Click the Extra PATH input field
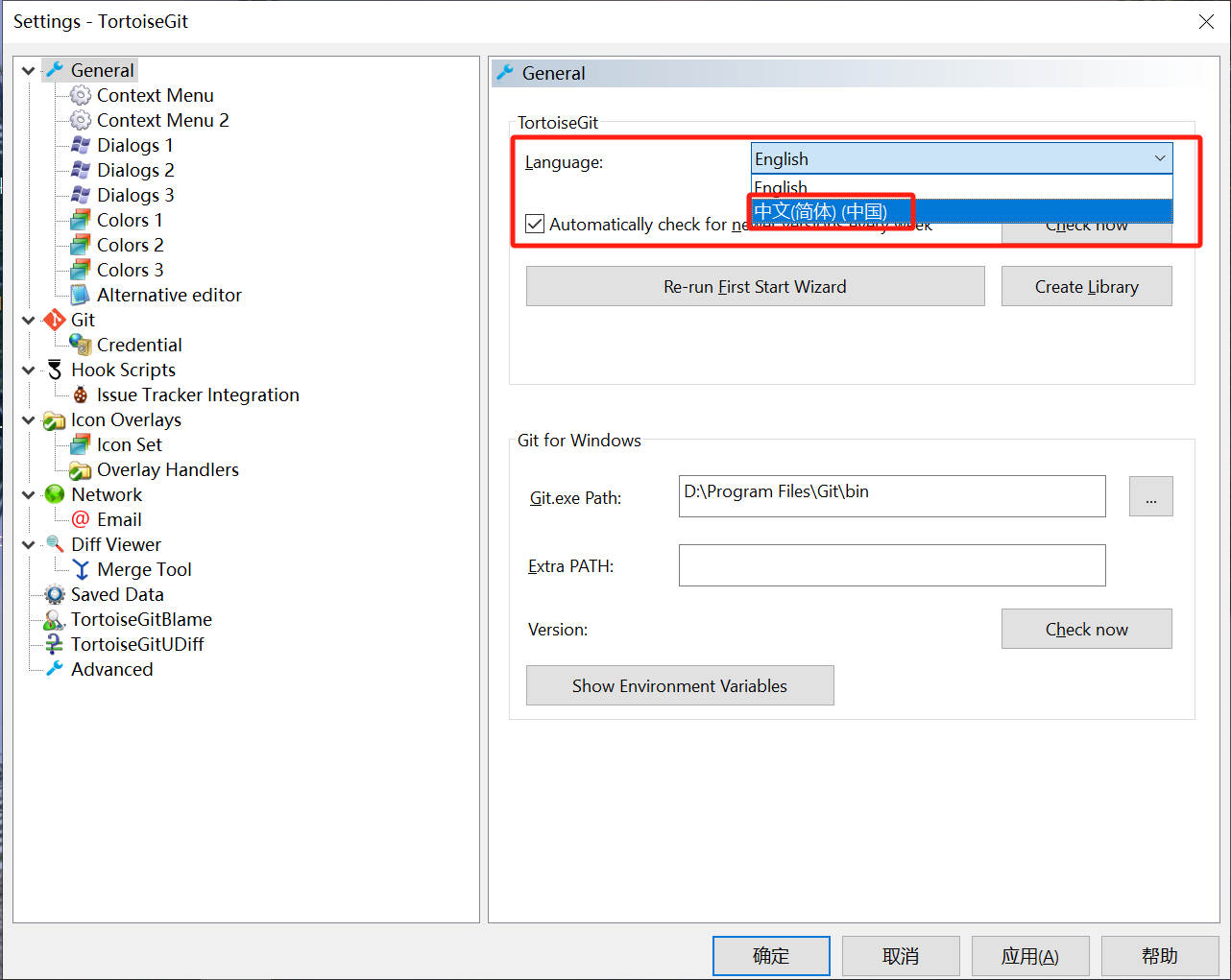Viewport: 1231px width, 980px height. coord(891,565)
